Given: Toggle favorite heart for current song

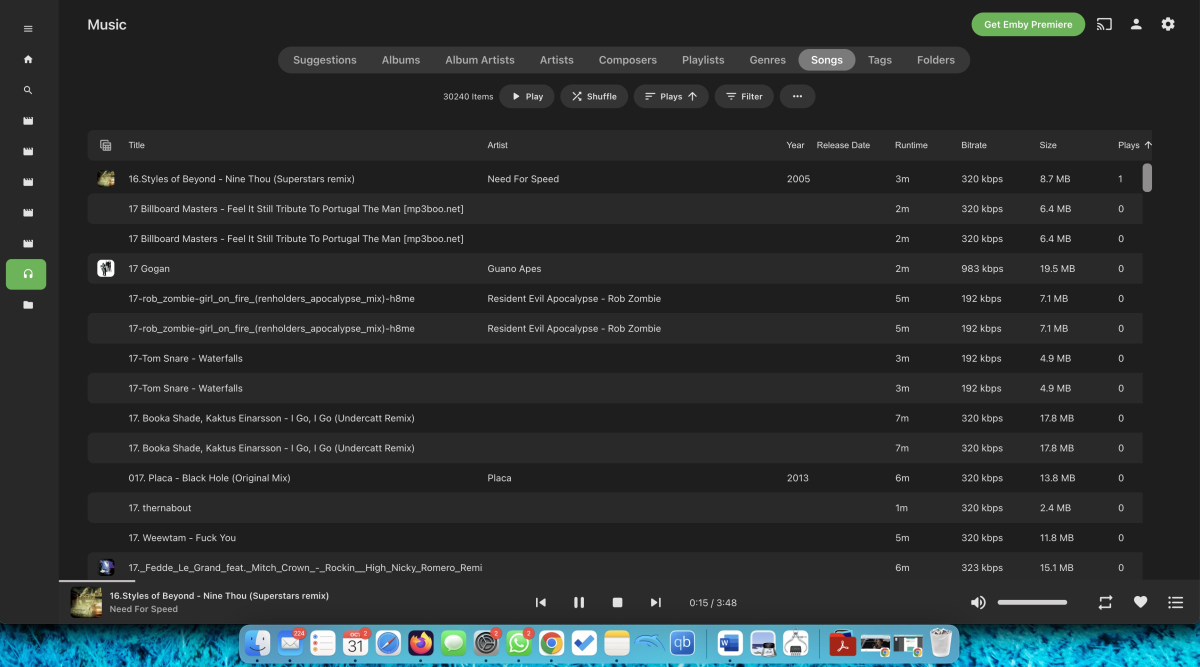Looking at the screenshot, I should [x=1140, y=602].
